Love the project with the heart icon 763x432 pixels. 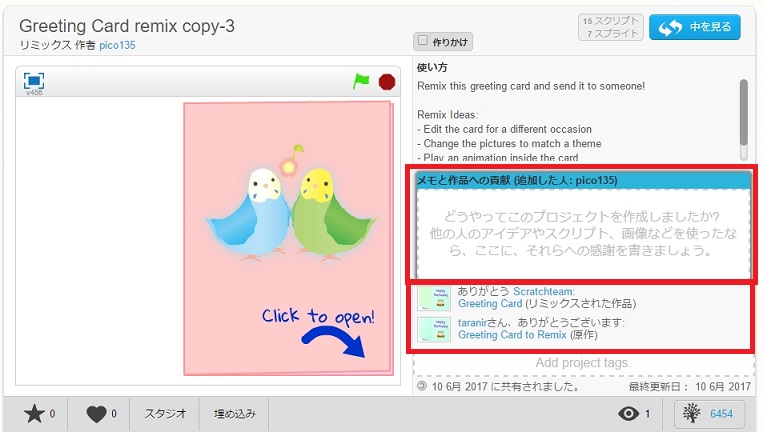click(96, 414)
